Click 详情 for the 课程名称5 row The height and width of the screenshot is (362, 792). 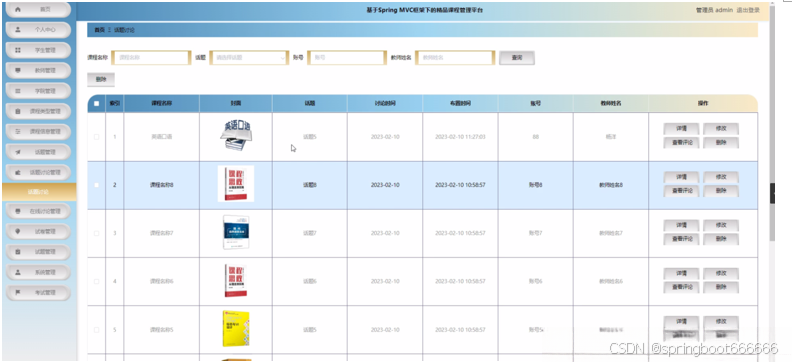(x=681, y=322)
